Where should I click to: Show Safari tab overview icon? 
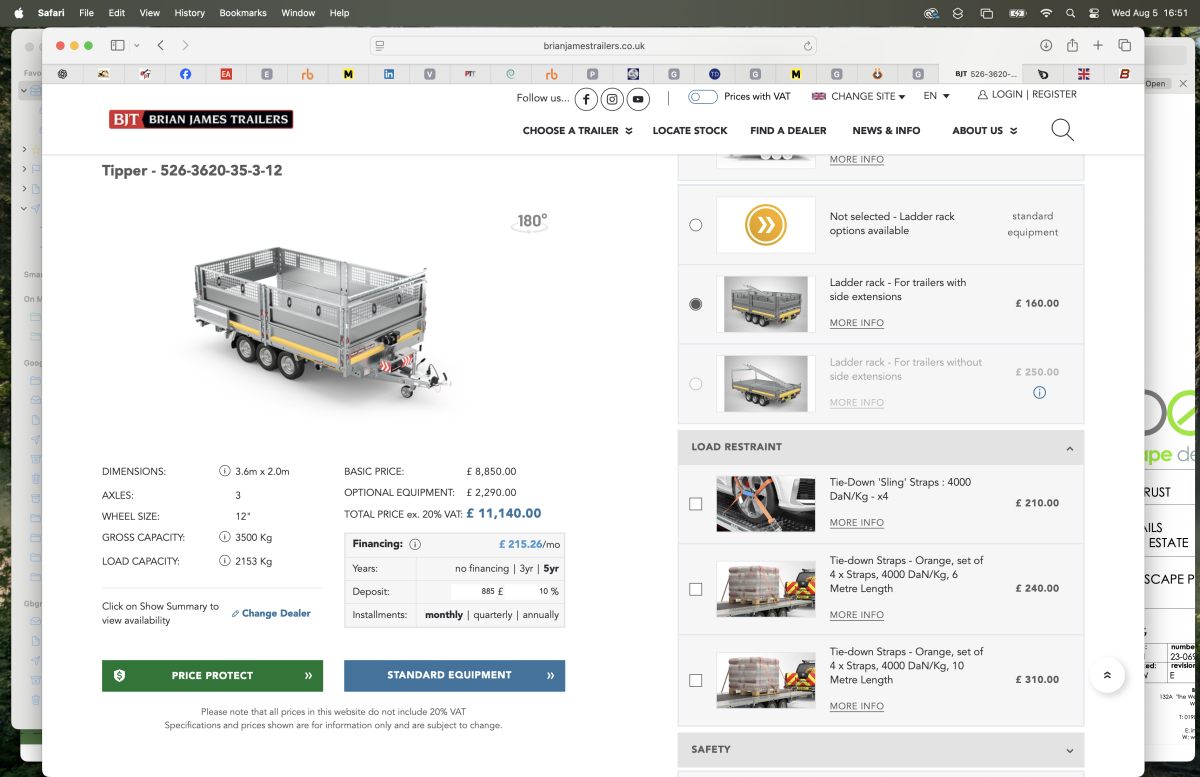(1124, 45)
